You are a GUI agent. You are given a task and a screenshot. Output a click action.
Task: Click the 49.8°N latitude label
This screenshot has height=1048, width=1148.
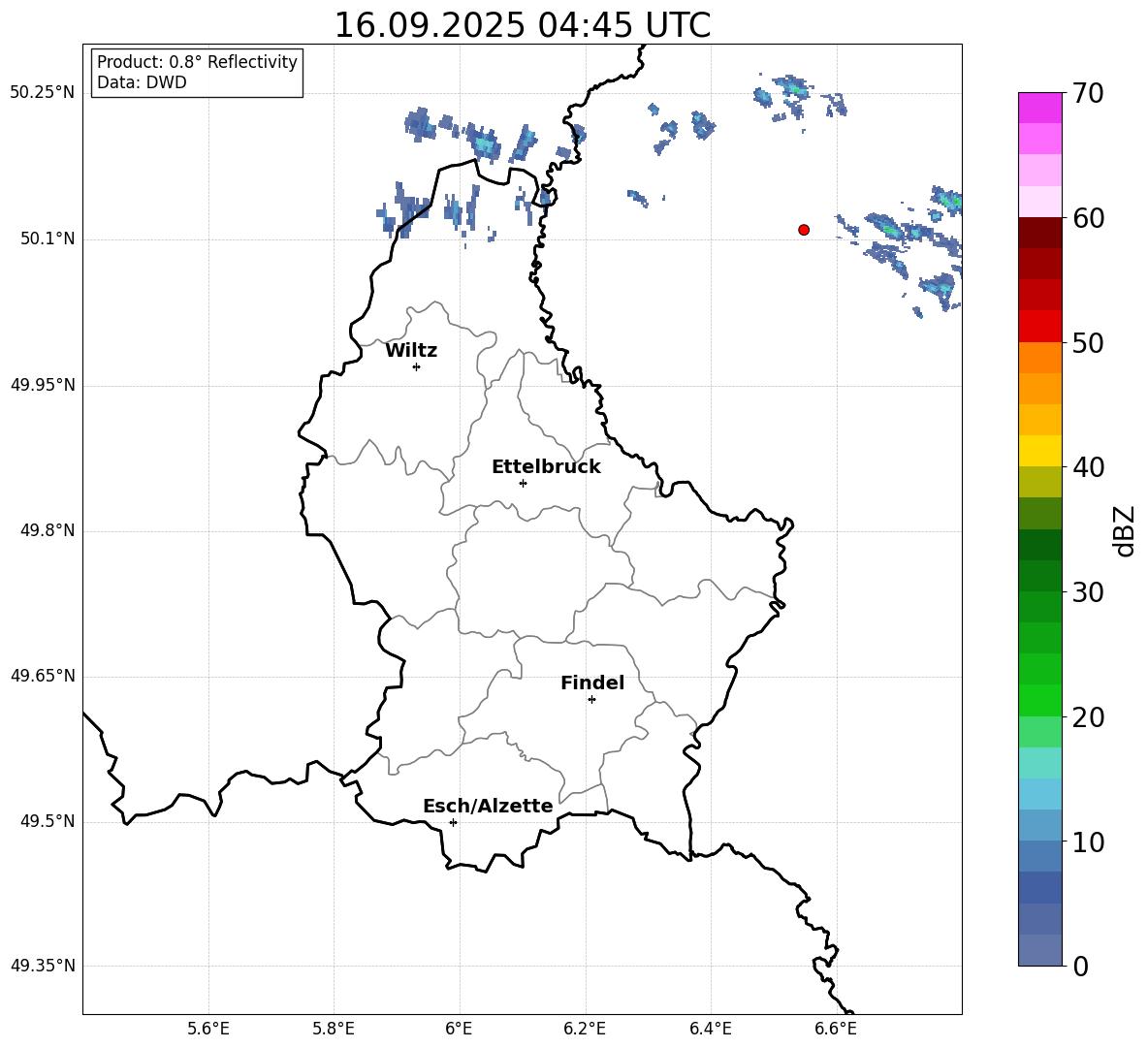48,530
